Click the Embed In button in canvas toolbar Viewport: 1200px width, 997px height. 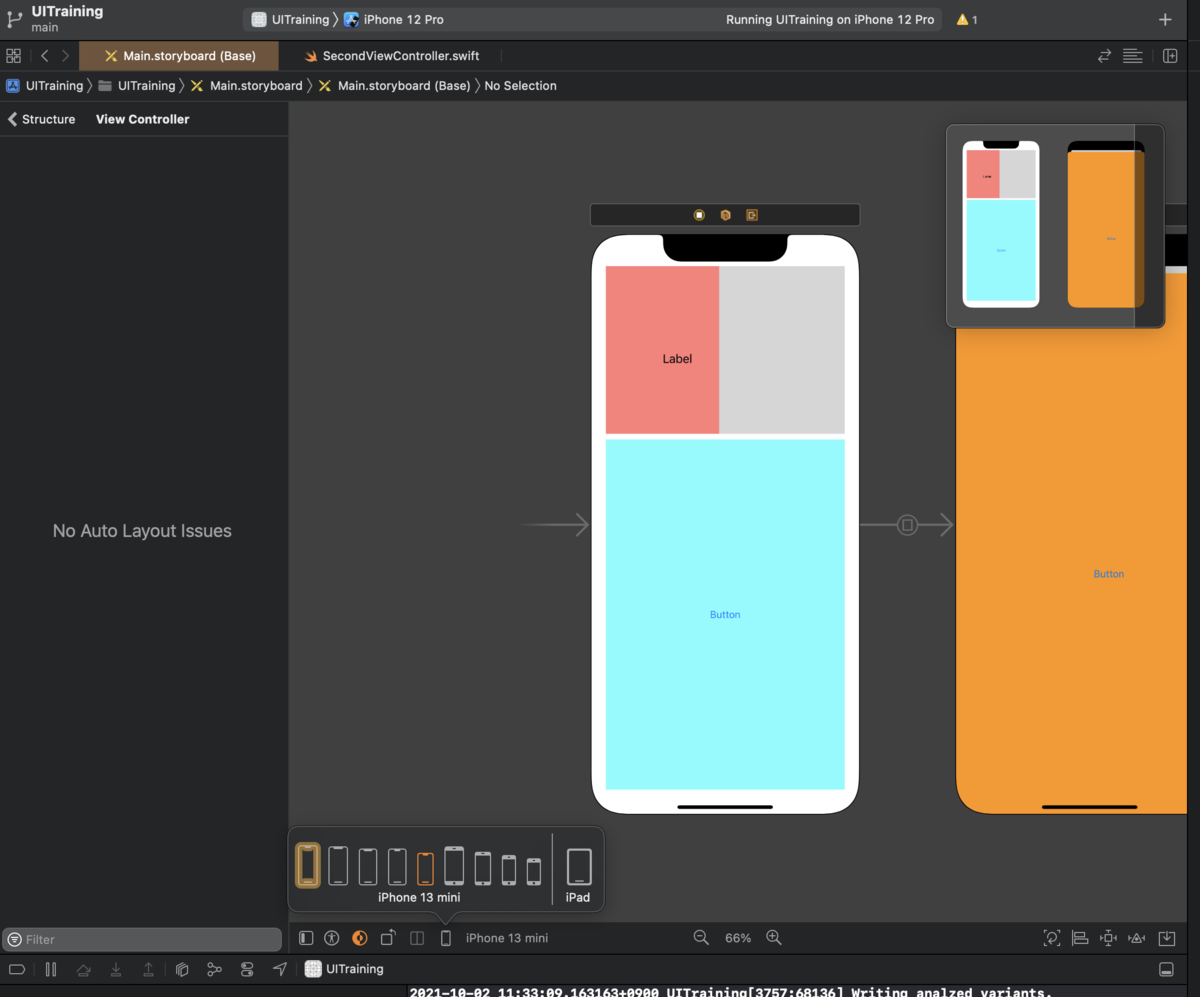pos(1167,938)
